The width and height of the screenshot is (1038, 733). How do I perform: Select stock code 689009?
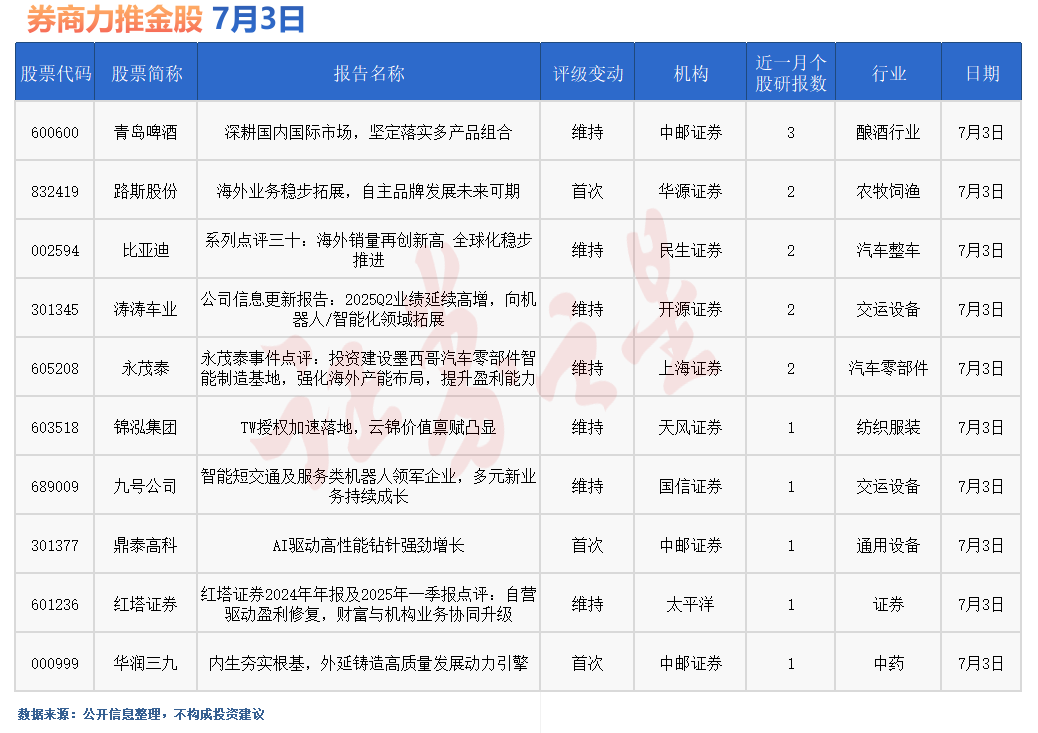[55, 486]
